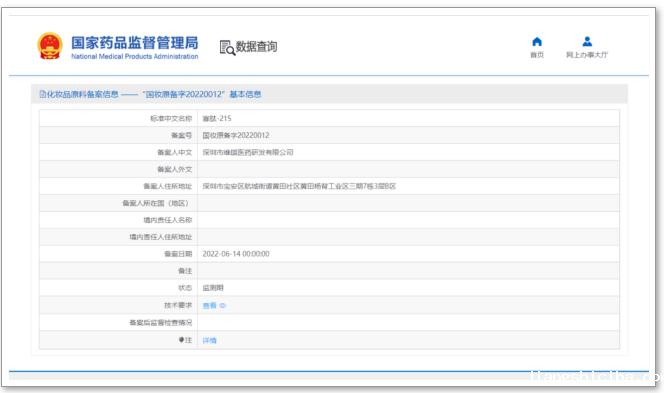The image size is (664, 393).
Task: Click the 技术要求 label
Action: 178,305
